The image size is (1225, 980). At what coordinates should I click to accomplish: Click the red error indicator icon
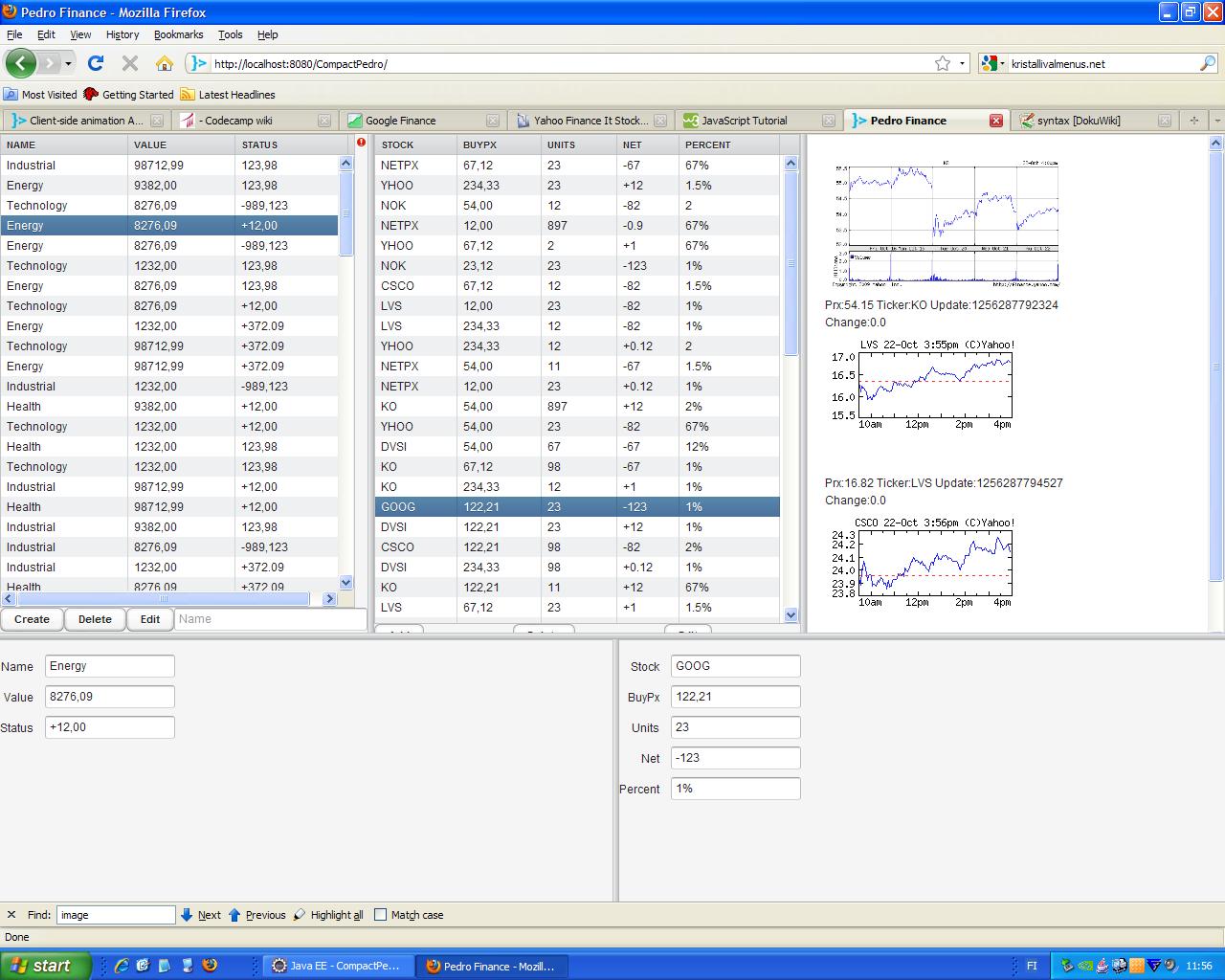pyautogui.click(x=362, y=143)
